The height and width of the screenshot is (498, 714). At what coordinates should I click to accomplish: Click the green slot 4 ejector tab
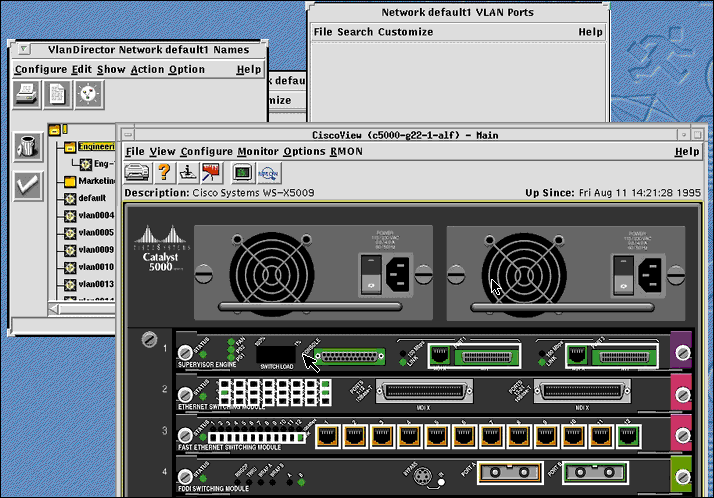point(681,475)
